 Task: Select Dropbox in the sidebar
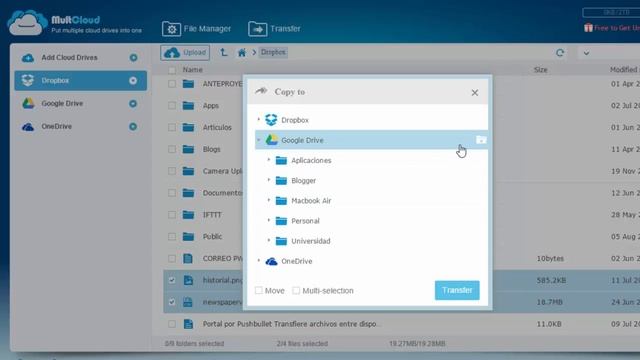80,80
